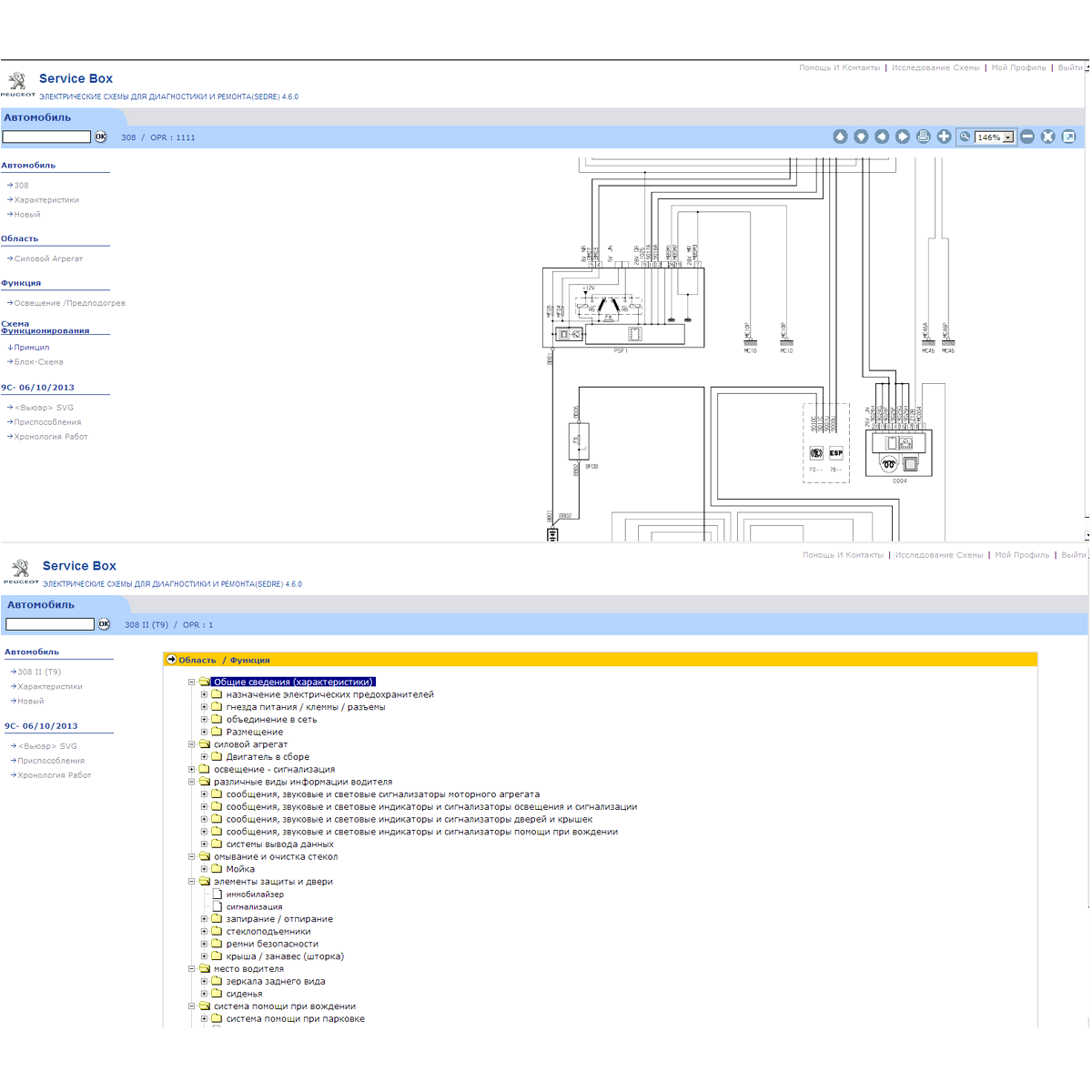Zoom out with the minus icon
This screenshot has height=1092, width=1092.
(x=1027, y=136)
